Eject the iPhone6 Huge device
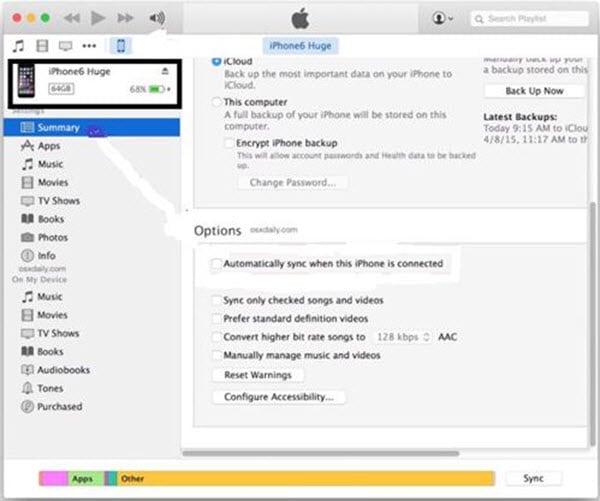This screenshot has height=501, width=600. click(x=165, y=71)
